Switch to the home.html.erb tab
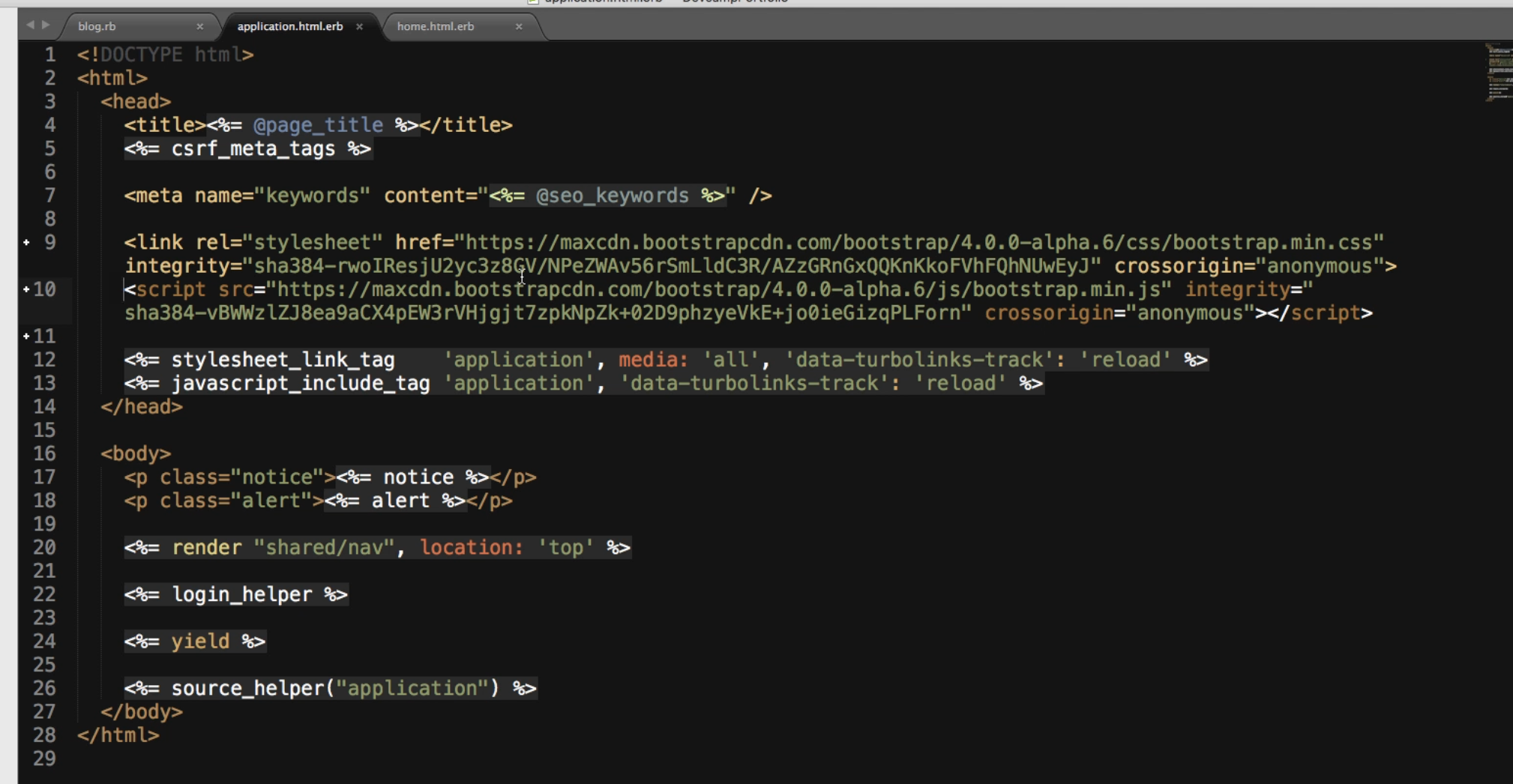The width and height of the screenshot is (1513, 784). pos(436,26)
